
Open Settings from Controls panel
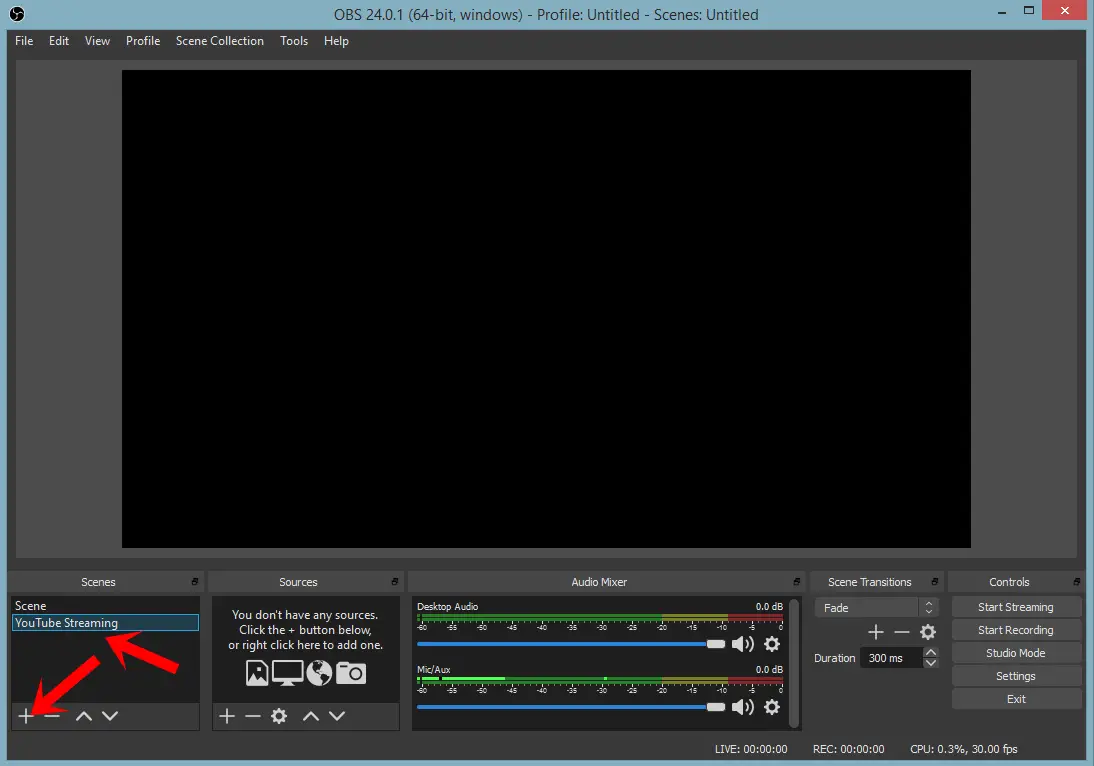click(x=1016, y=676)
